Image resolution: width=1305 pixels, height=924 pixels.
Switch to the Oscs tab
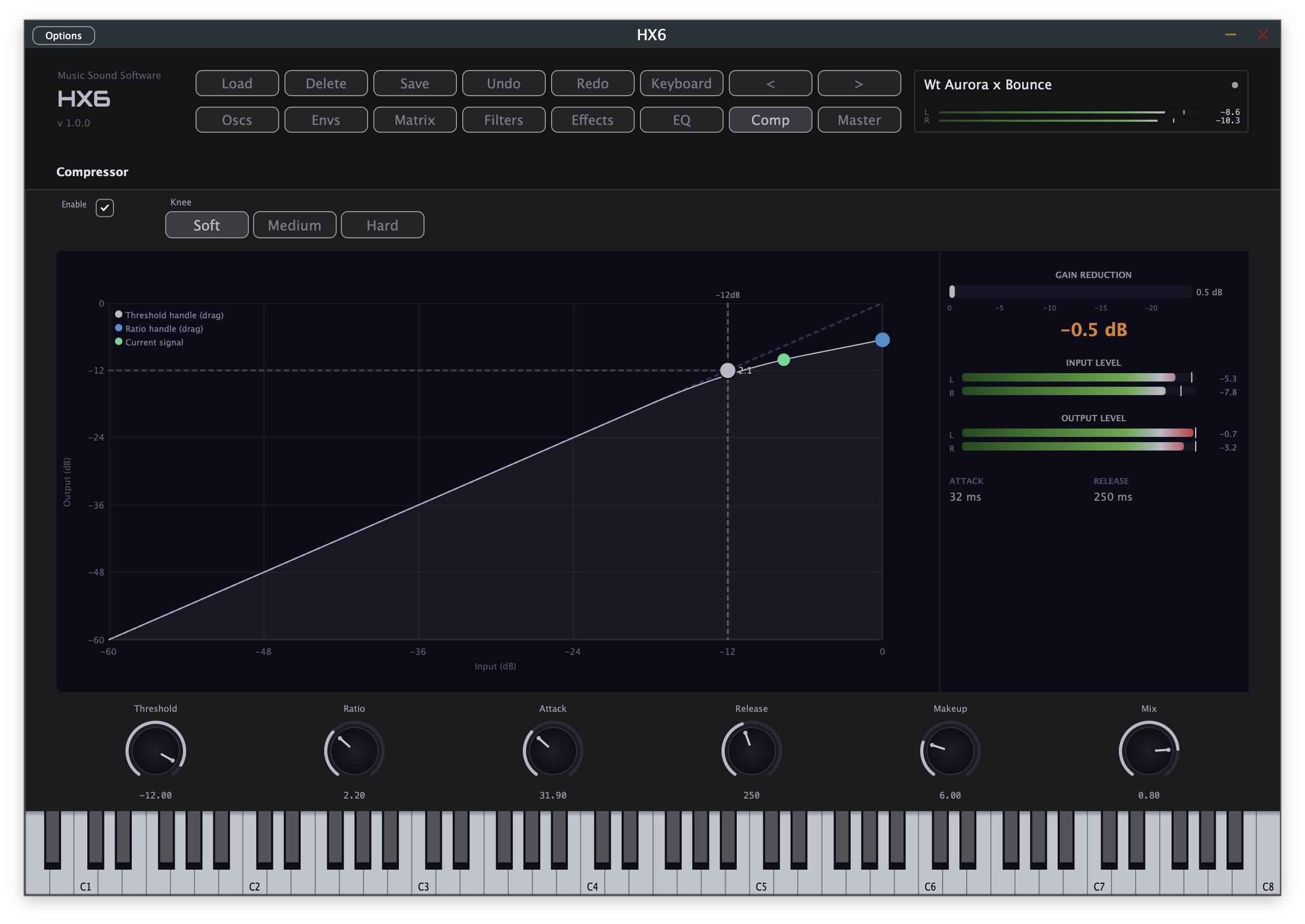pyautogui.click(x=237, y=120)
